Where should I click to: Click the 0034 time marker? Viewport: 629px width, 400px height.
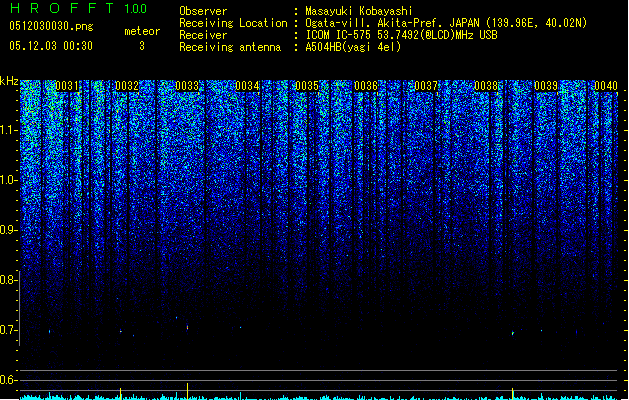tap(247, 86)
